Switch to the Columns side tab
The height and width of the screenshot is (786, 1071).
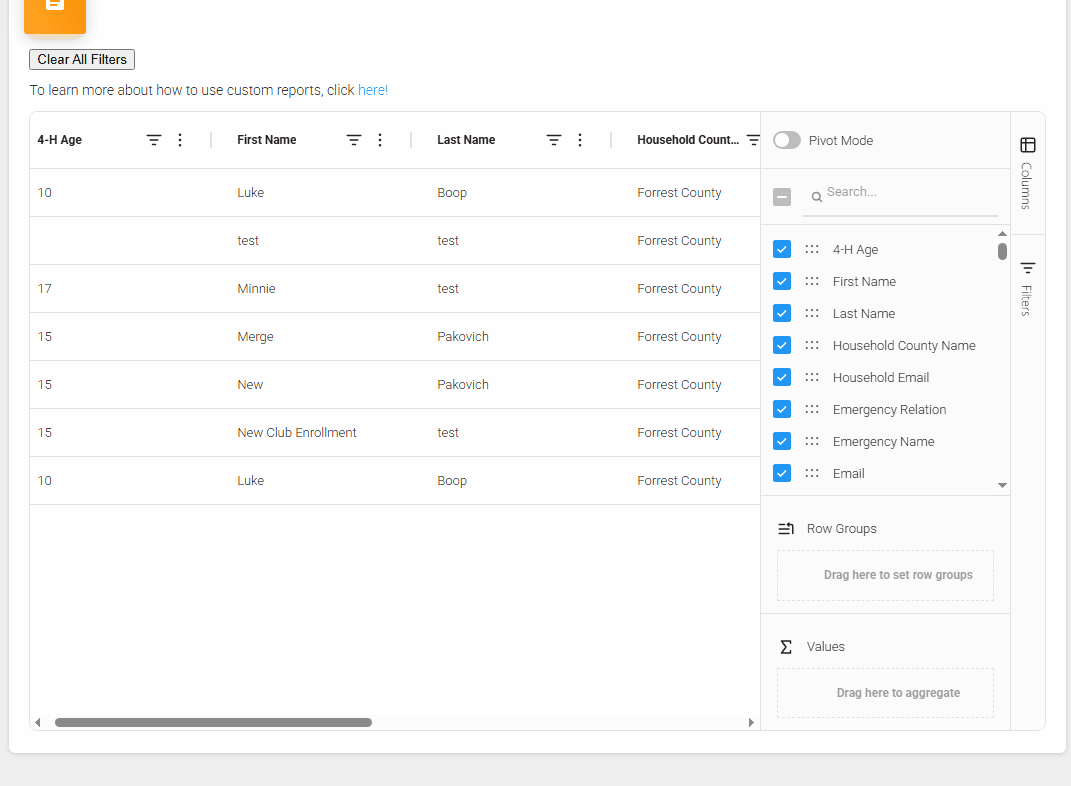pos(1027,173)
